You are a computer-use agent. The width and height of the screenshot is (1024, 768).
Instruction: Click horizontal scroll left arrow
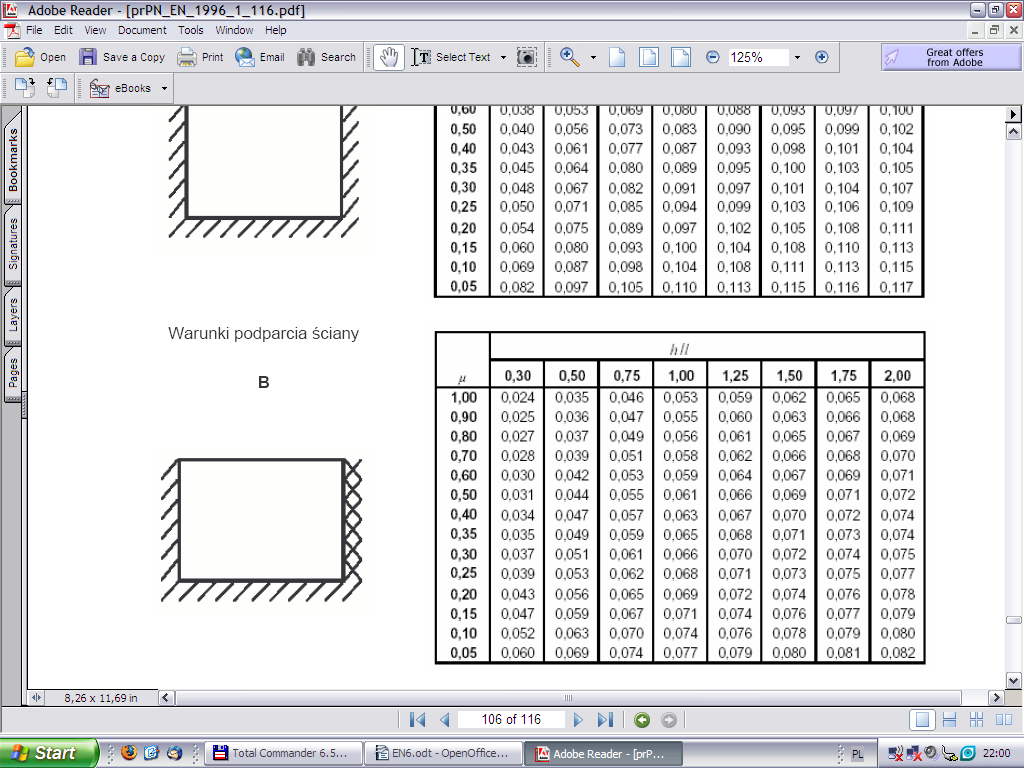tap(165, 697)
